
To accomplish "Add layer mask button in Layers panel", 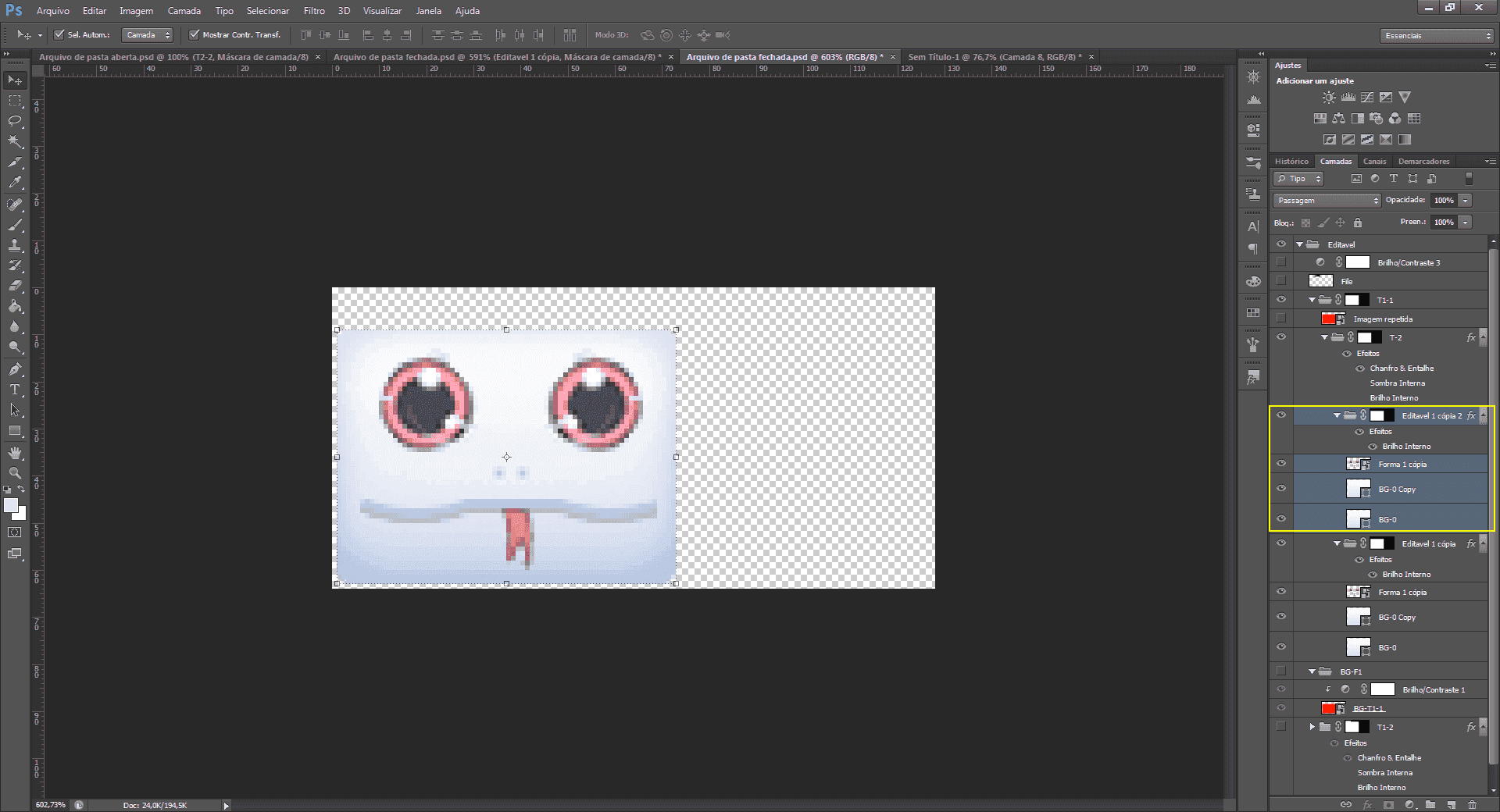I will click(x=1387, y=805).
